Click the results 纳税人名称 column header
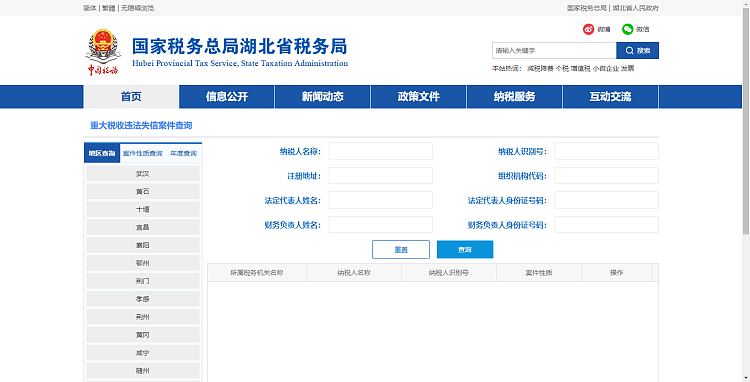The image size is (750, 382). pos(354,273)
